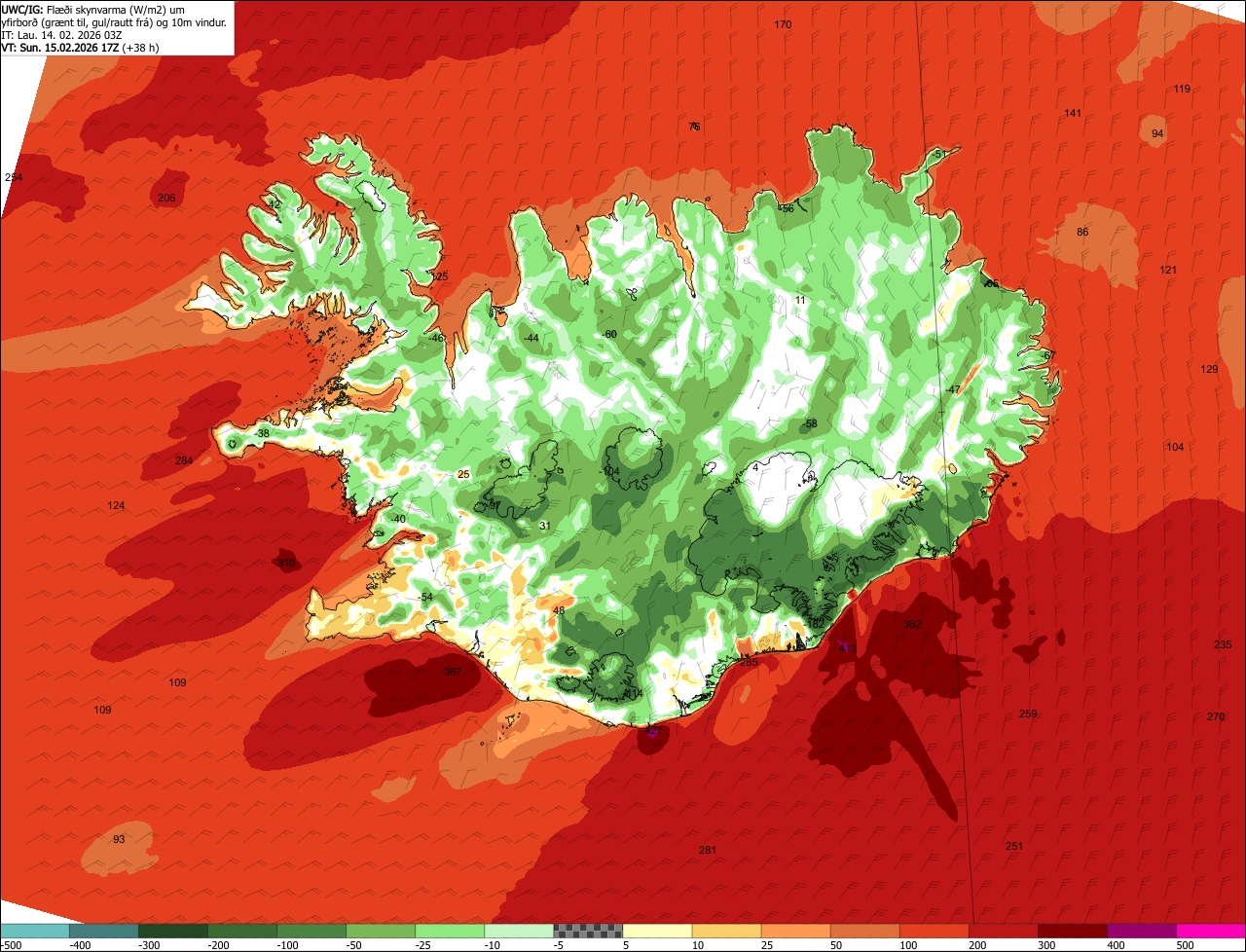
Task: Click the red 200 to 300 legend swatch
Action: pos(1003,931)
